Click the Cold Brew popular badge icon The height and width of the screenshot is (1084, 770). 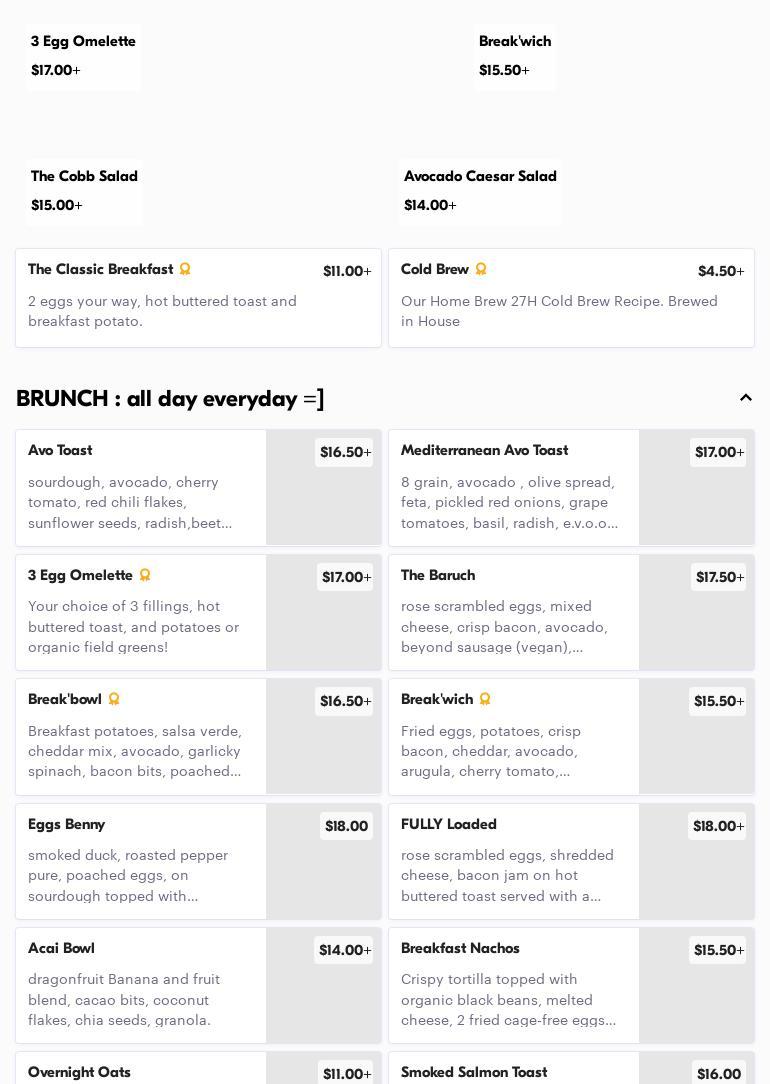[481, 269]
